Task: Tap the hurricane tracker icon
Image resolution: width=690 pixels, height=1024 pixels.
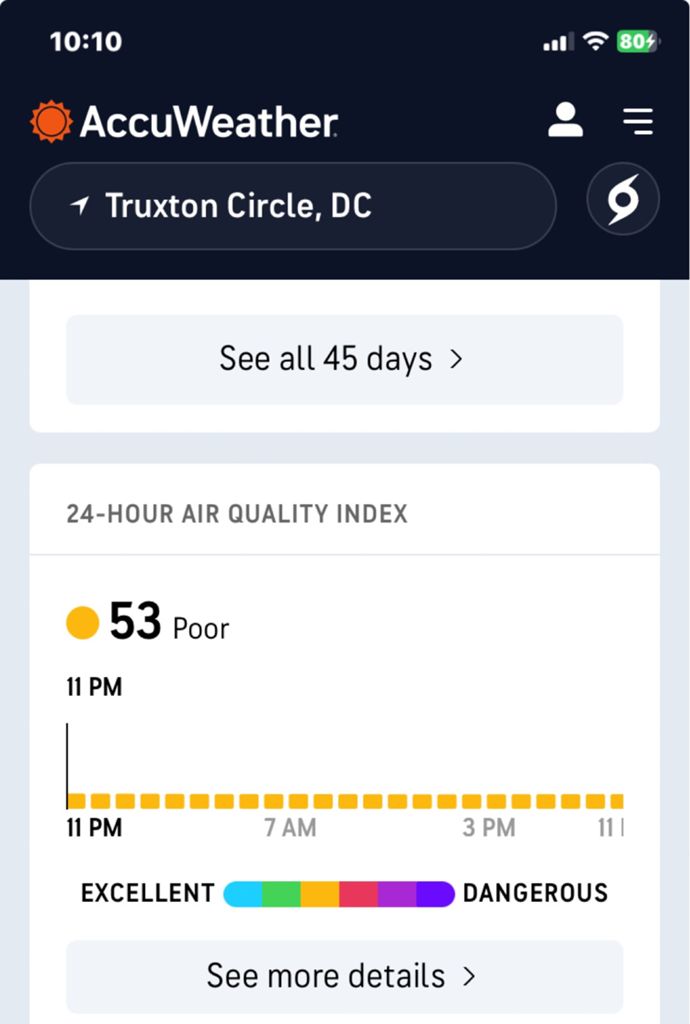Action: coord(622,200)
